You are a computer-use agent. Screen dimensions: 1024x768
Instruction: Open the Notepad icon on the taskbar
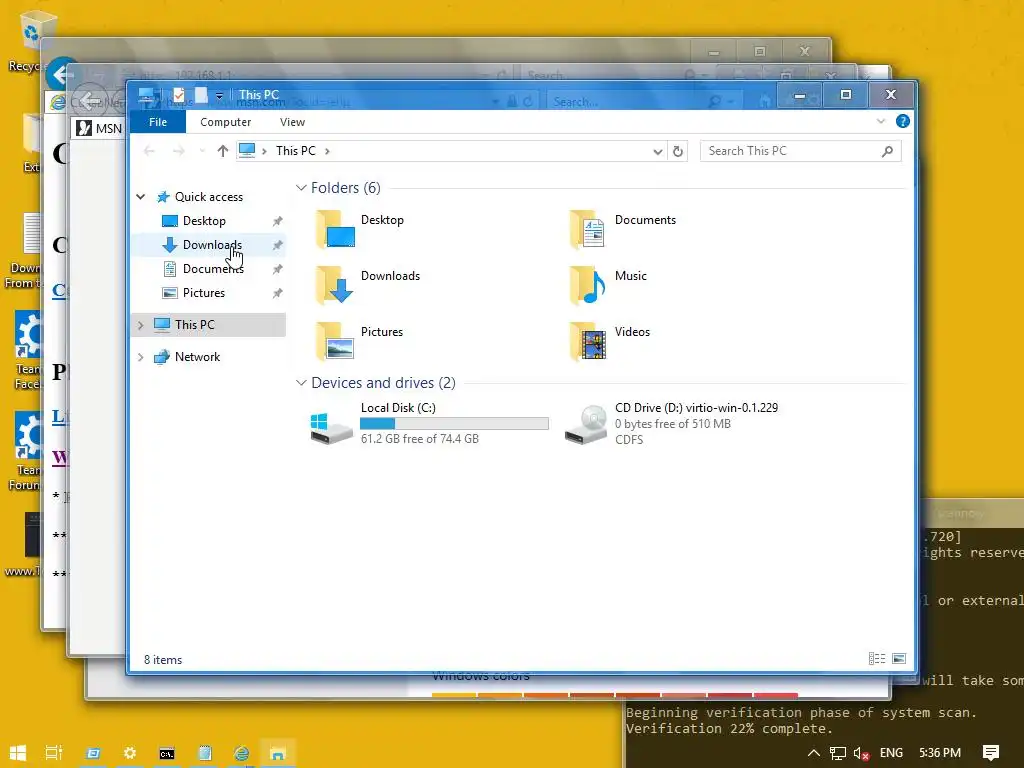[x=204, y=753]
